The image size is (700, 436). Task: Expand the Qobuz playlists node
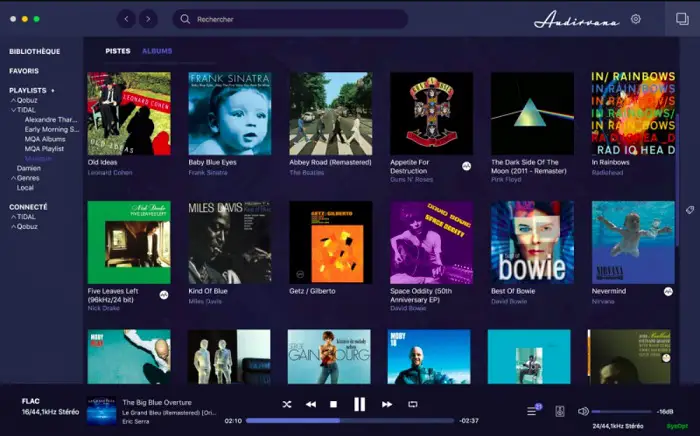13,100
